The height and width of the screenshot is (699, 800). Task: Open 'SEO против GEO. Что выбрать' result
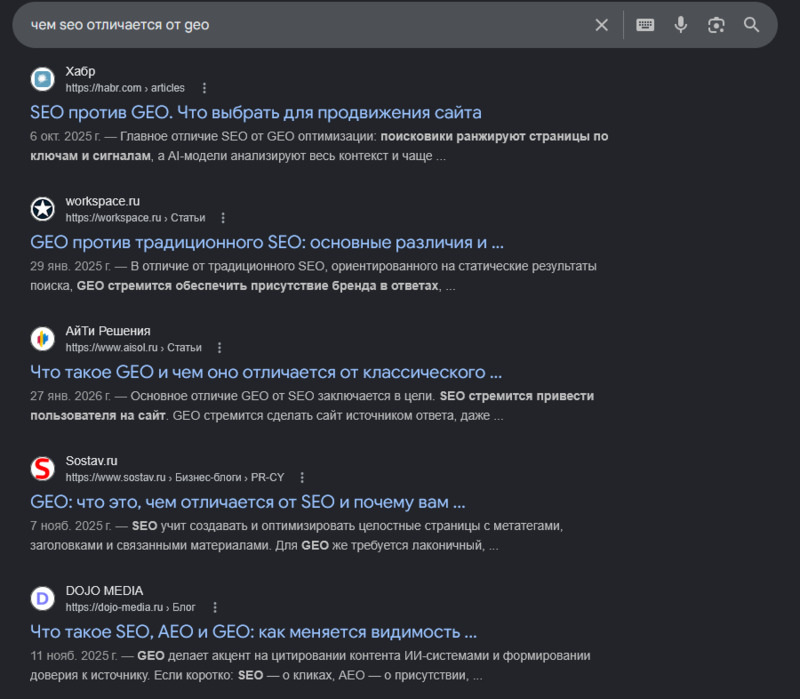[x=256, y=112]
